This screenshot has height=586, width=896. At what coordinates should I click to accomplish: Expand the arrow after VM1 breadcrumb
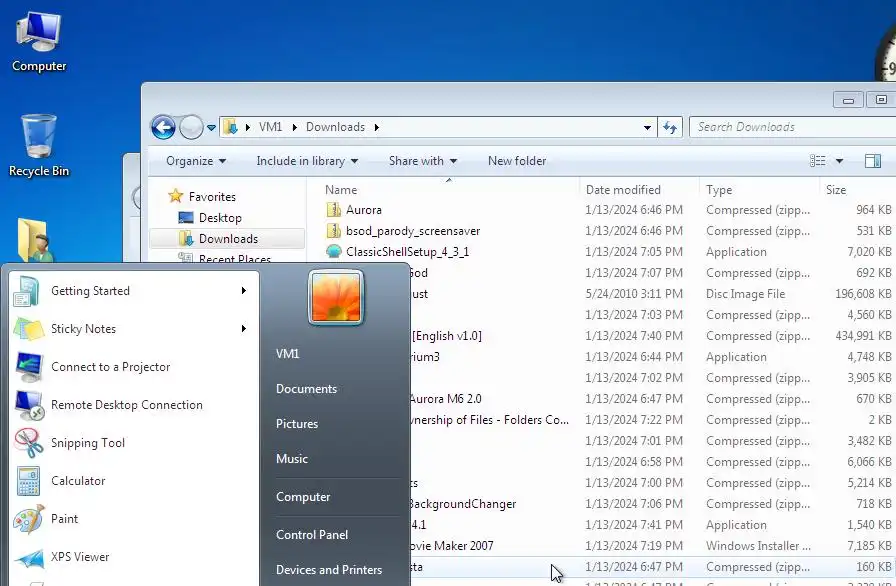(x=294, y=127)
